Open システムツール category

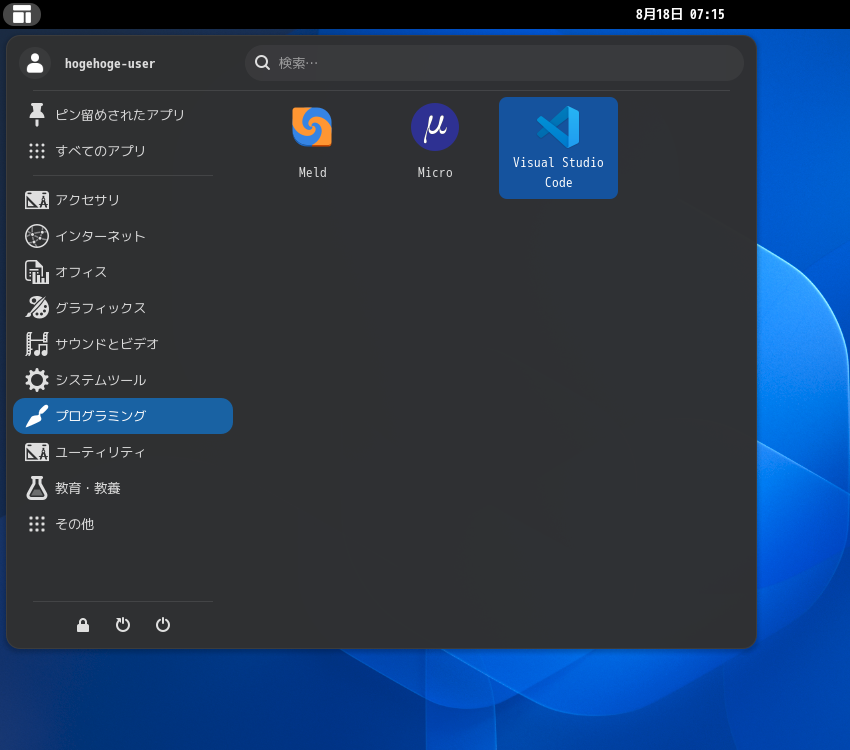click(123, 380)
